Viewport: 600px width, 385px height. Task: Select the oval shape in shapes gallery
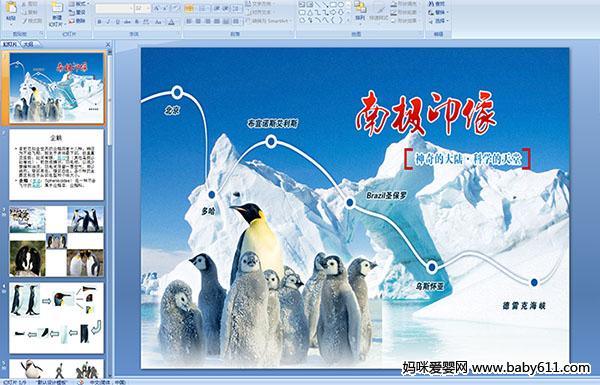(341, 5)
